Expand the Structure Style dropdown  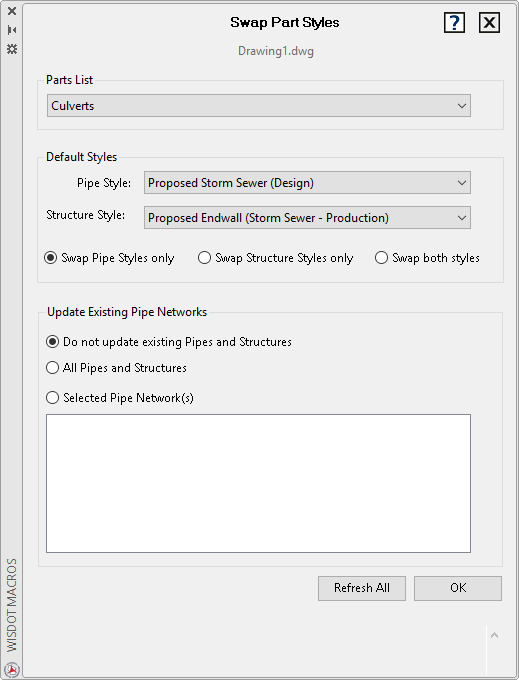coord(307,218)
